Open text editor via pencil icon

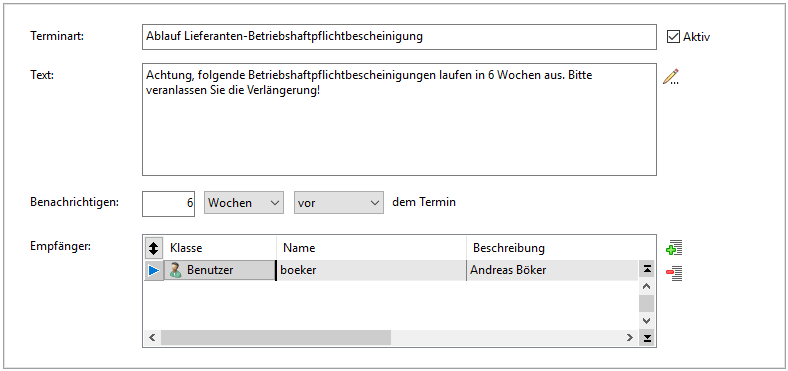pyautogui.click(x=671, y=76)
